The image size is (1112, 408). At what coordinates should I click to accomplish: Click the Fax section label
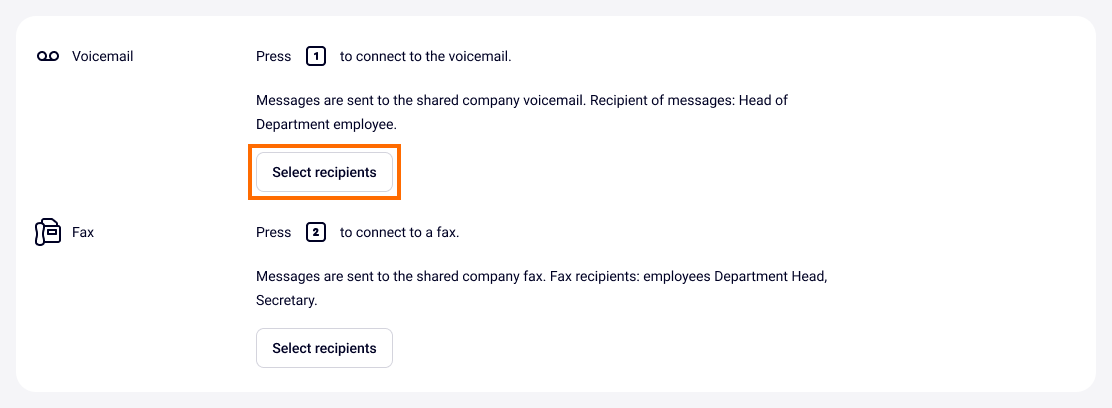tap(83, 233)
